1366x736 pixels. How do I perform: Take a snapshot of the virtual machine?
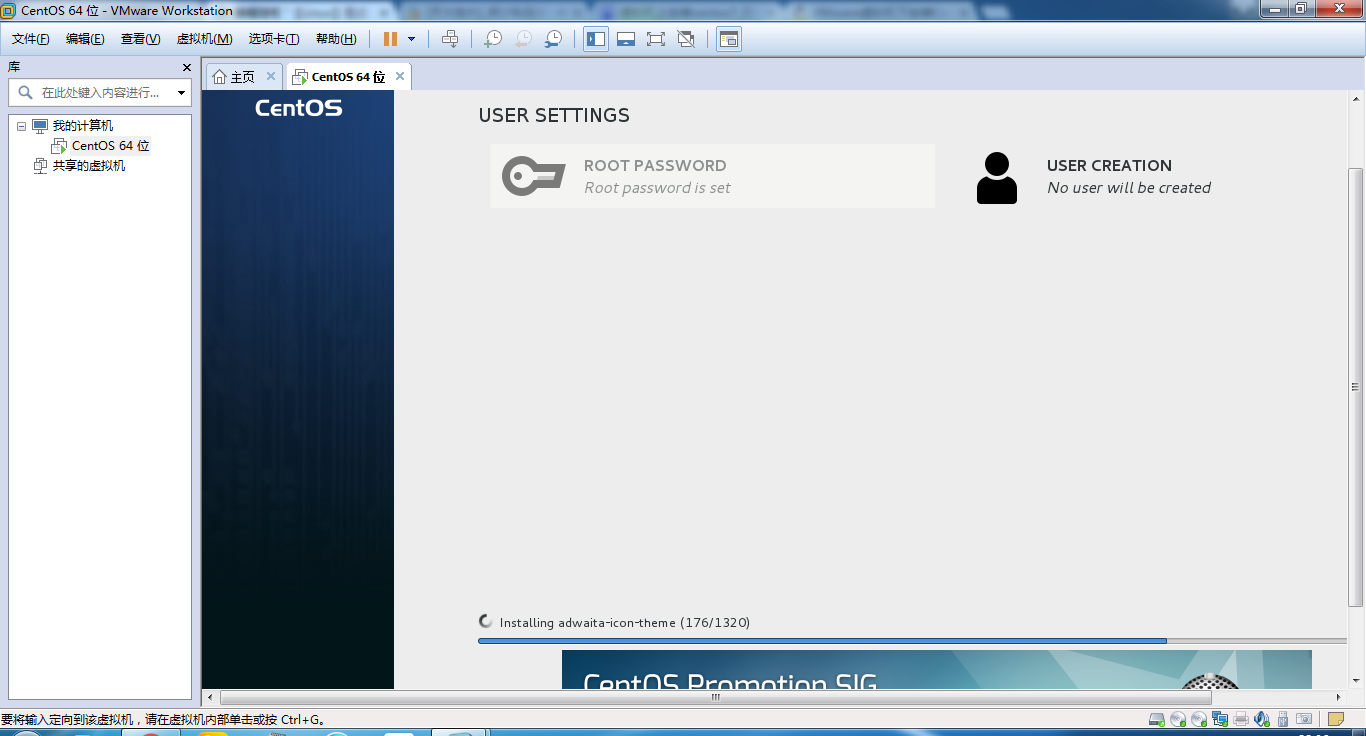click(x=493, y=39)
